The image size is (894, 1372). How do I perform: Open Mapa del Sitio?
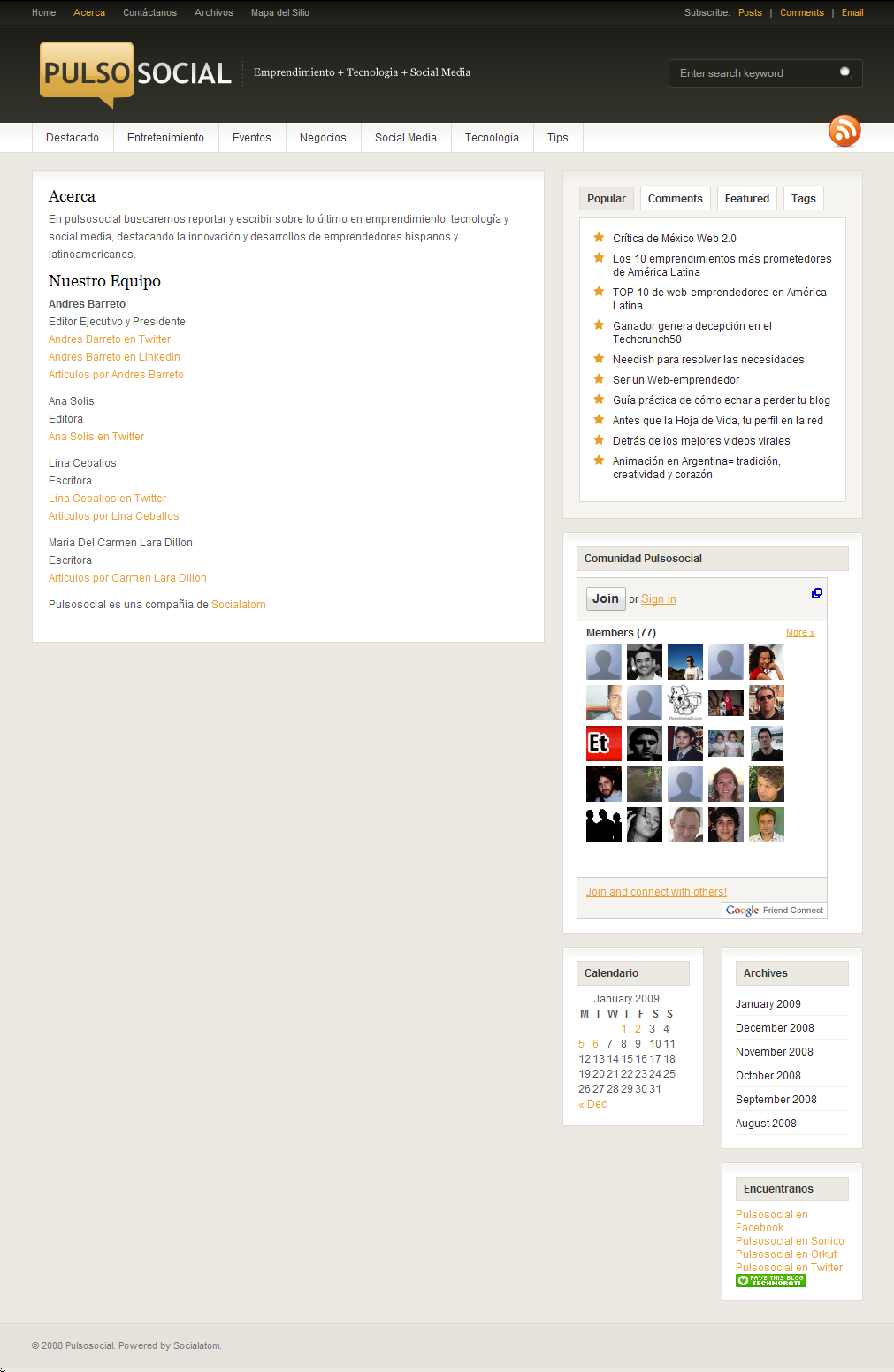[280, 12]
